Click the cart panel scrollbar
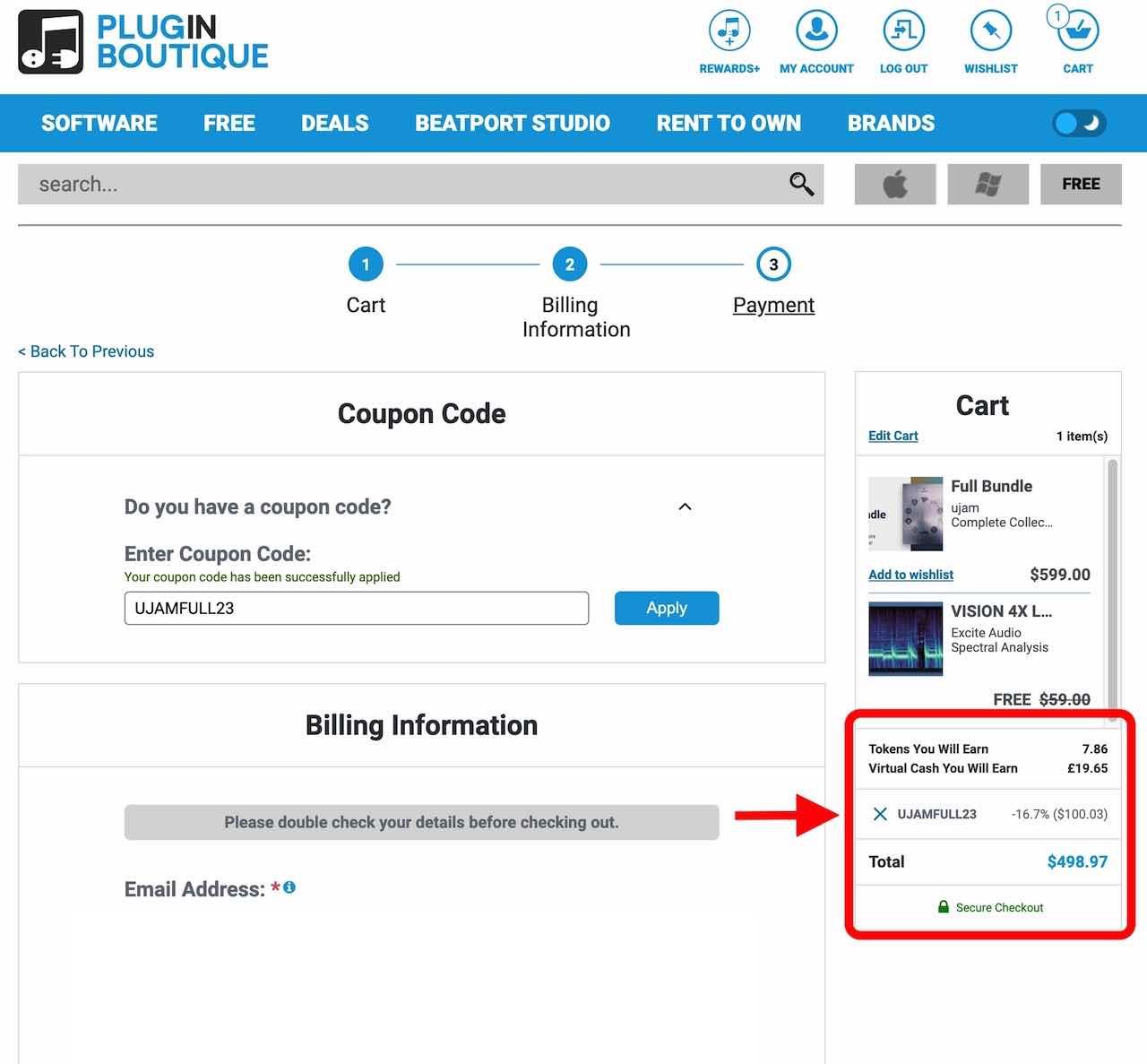 coord(1113,583)
